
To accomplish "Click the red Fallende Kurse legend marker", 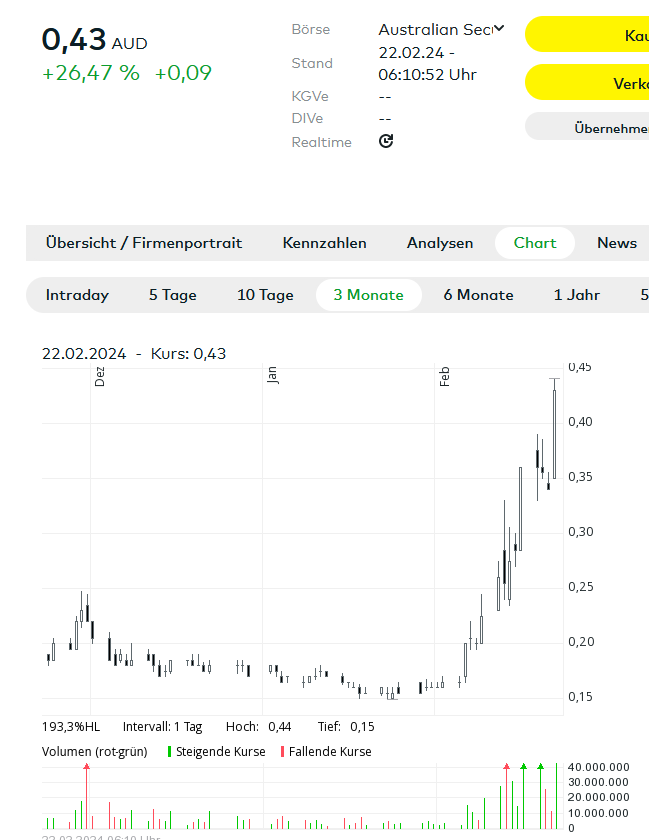I will 282,752.
